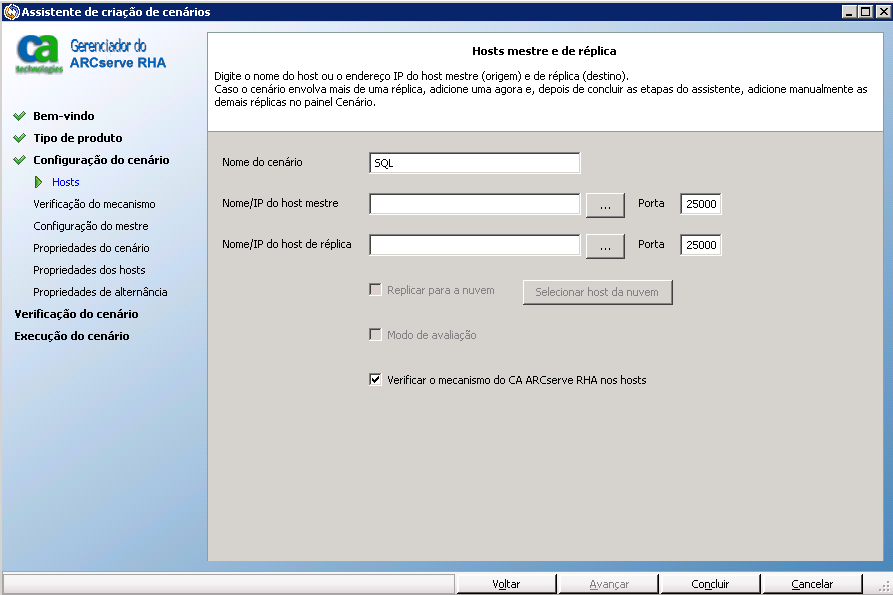Select the Verificação do cenário step
Viewport: 893px width, 595px height.
(76, 314)
